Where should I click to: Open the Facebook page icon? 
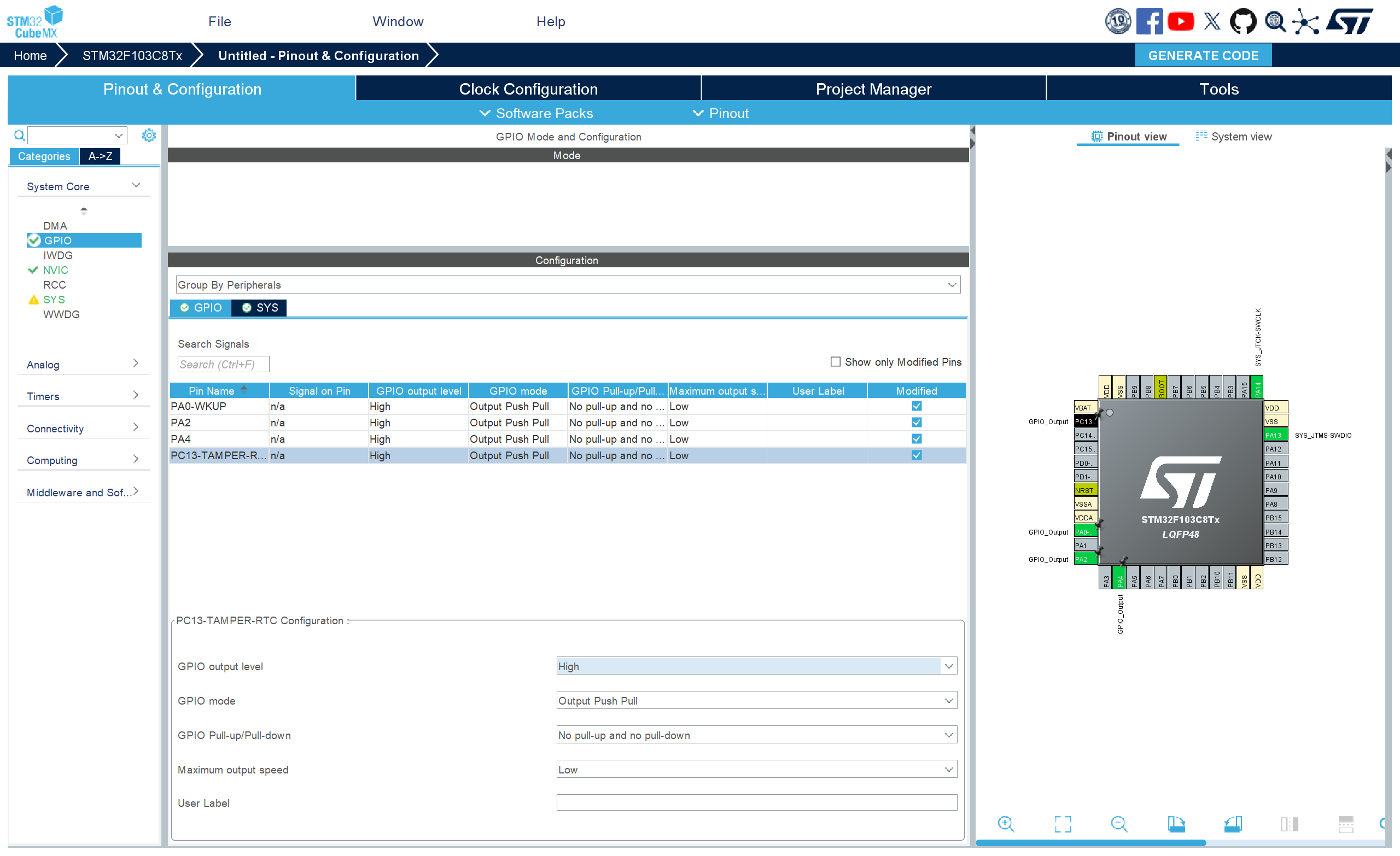tap(1149, 21)
